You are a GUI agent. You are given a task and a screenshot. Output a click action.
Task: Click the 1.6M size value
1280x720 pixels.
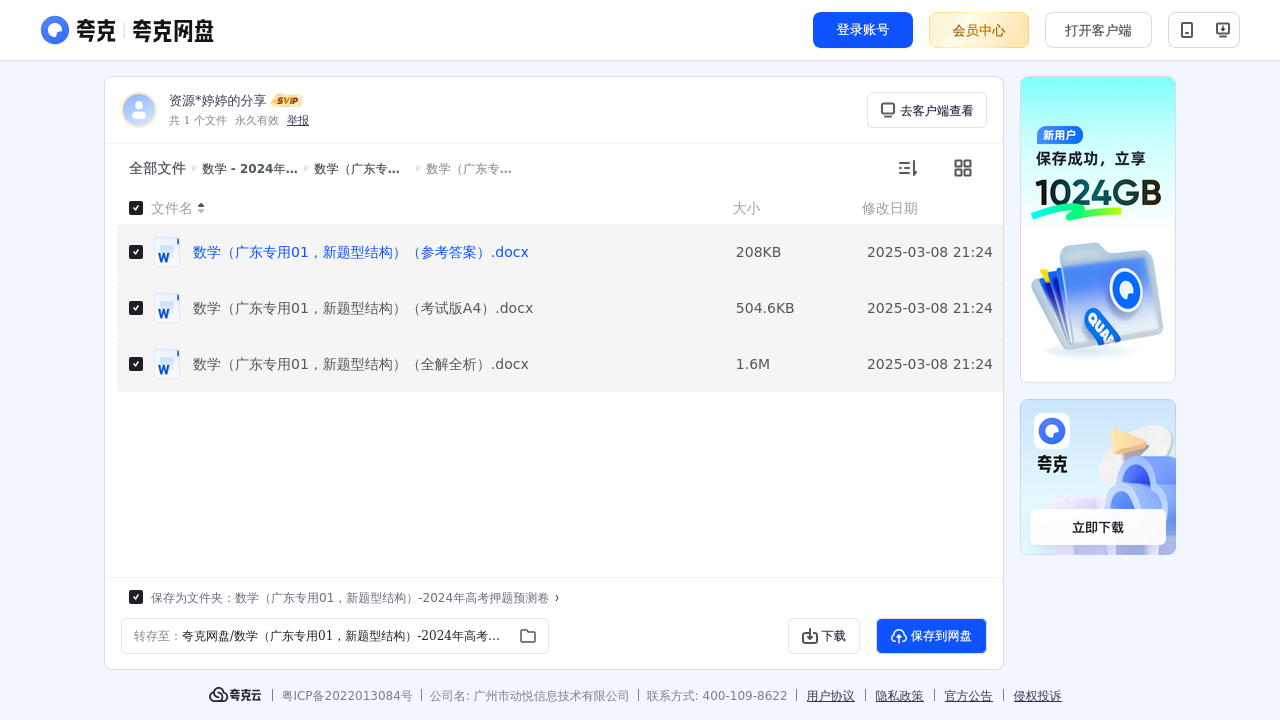pyautogui.click(x=753, y=364)
